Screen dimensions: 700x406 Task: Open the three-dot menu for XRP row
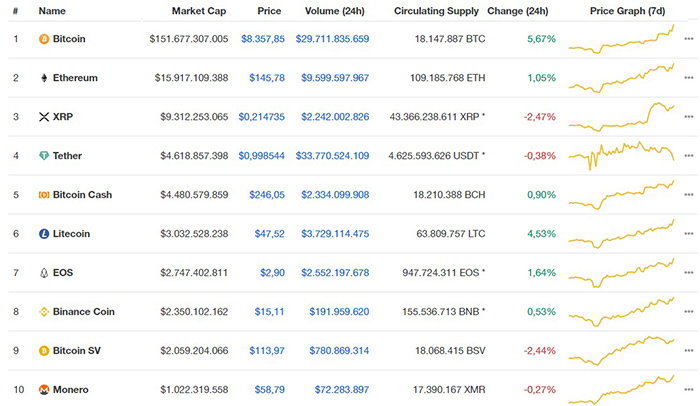click(688, 117)
